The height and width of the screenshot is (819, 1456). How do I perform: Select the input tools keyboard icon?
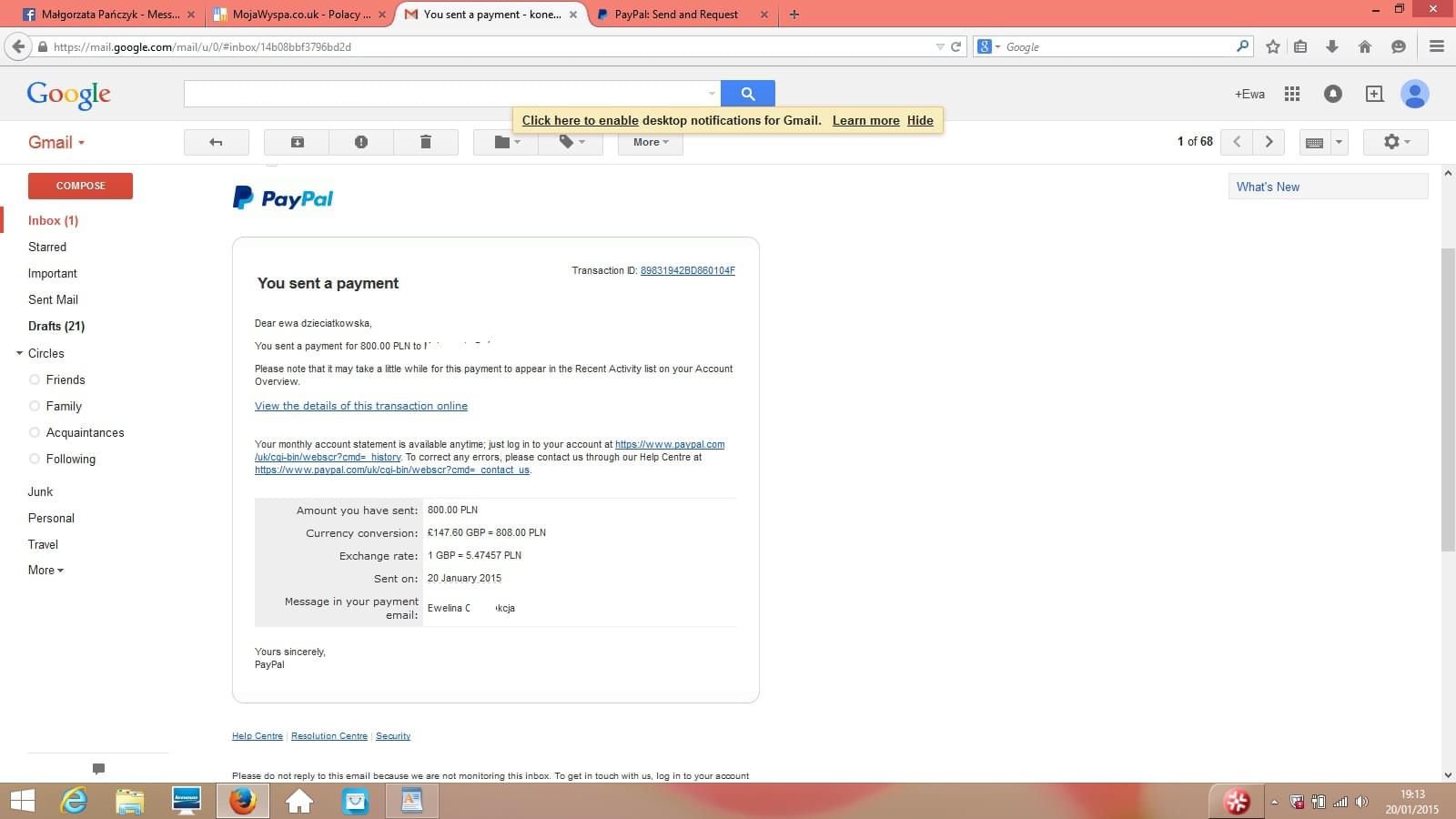click(1314, 142)
